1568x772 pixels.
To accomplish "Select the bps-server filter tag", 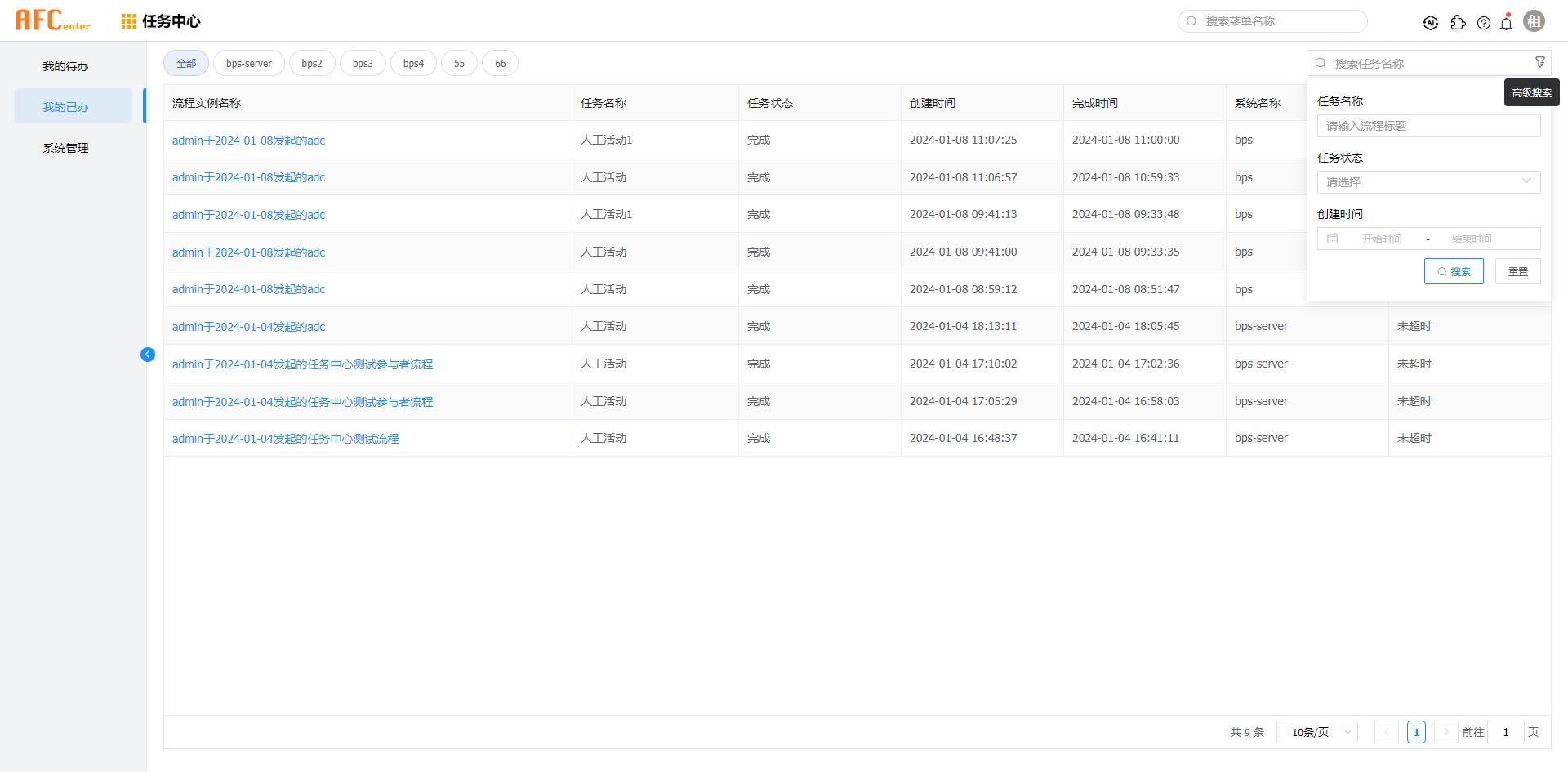I will pos(248,63).
